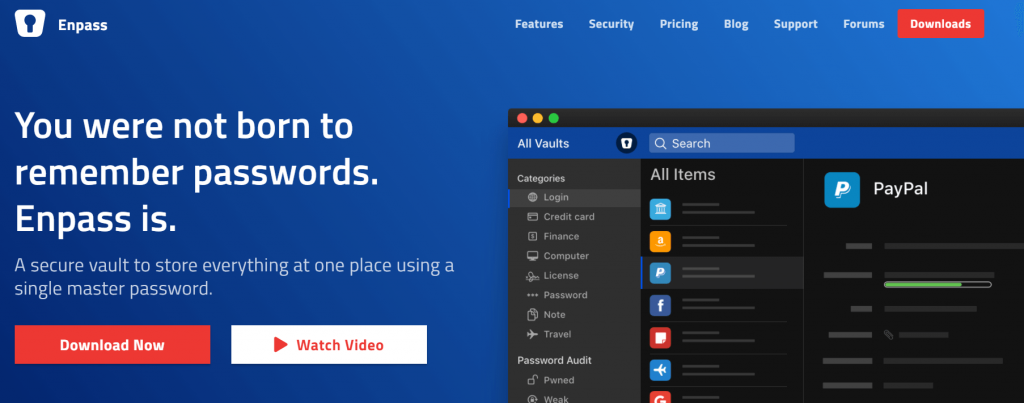
Task: Click the Enpass vault icon beside All Vaults
Action: pyautogui.click(x=626, y=143)
